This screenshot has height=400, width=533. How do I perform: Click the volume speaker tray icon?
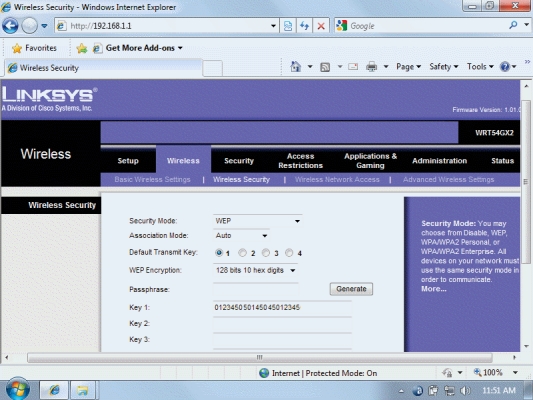click(465, 391)
